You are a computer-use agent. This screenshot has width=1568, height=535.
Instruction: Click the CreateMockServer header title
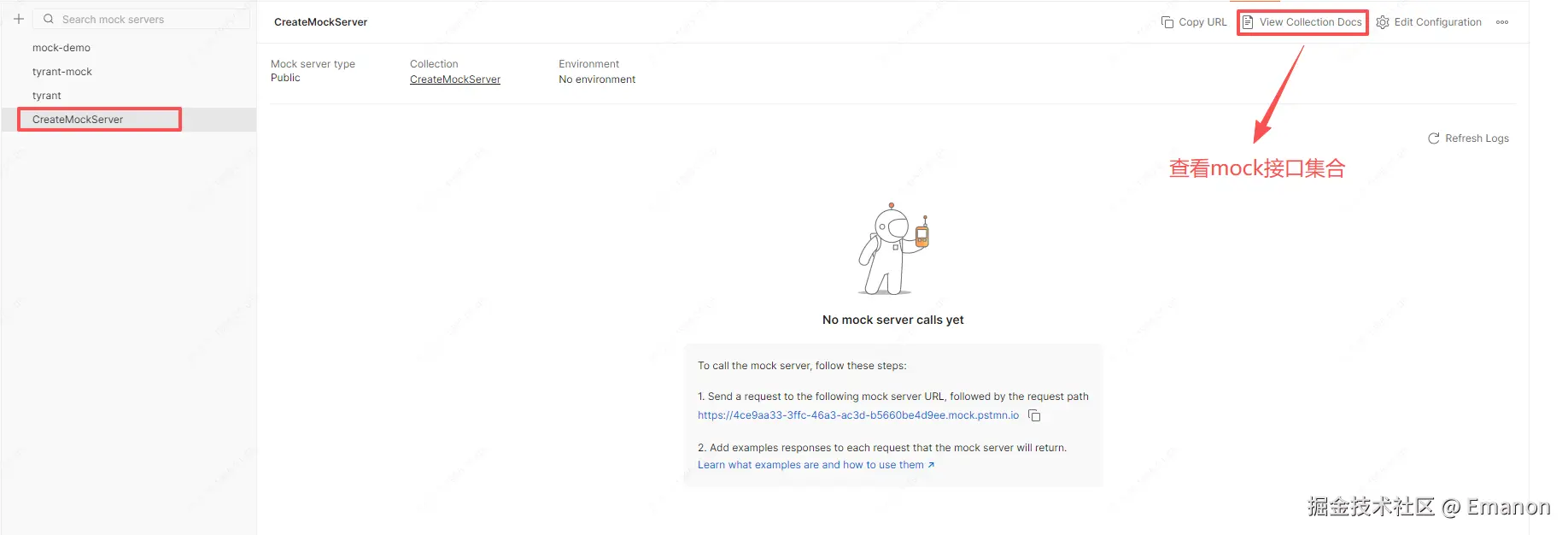(x=320, y=22)
